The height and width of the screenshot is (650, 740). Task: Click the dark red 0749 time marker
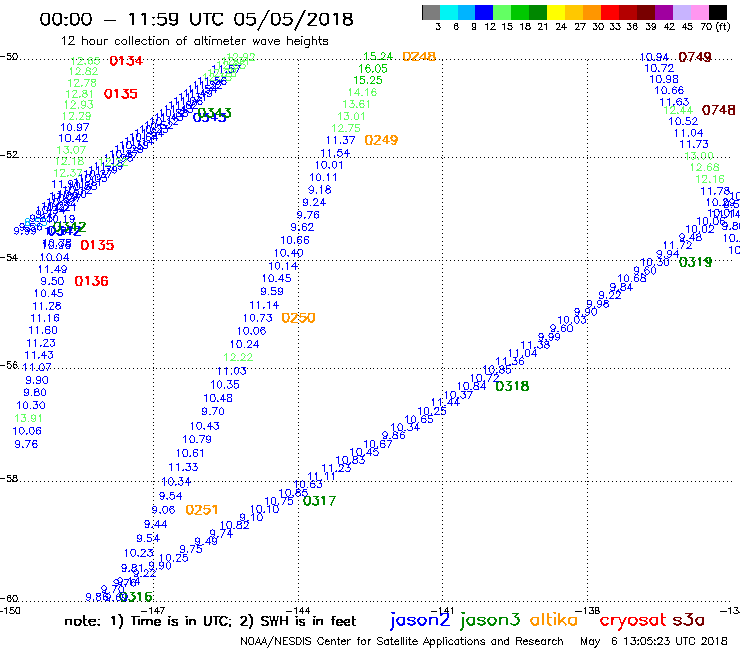(x=695, y=57)
